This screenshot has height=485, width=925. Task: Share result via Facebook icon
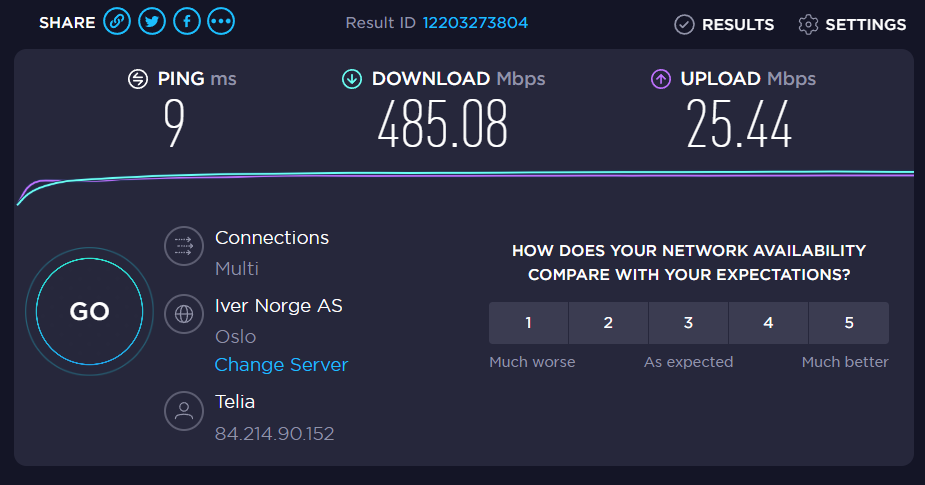tap(186, 22)
